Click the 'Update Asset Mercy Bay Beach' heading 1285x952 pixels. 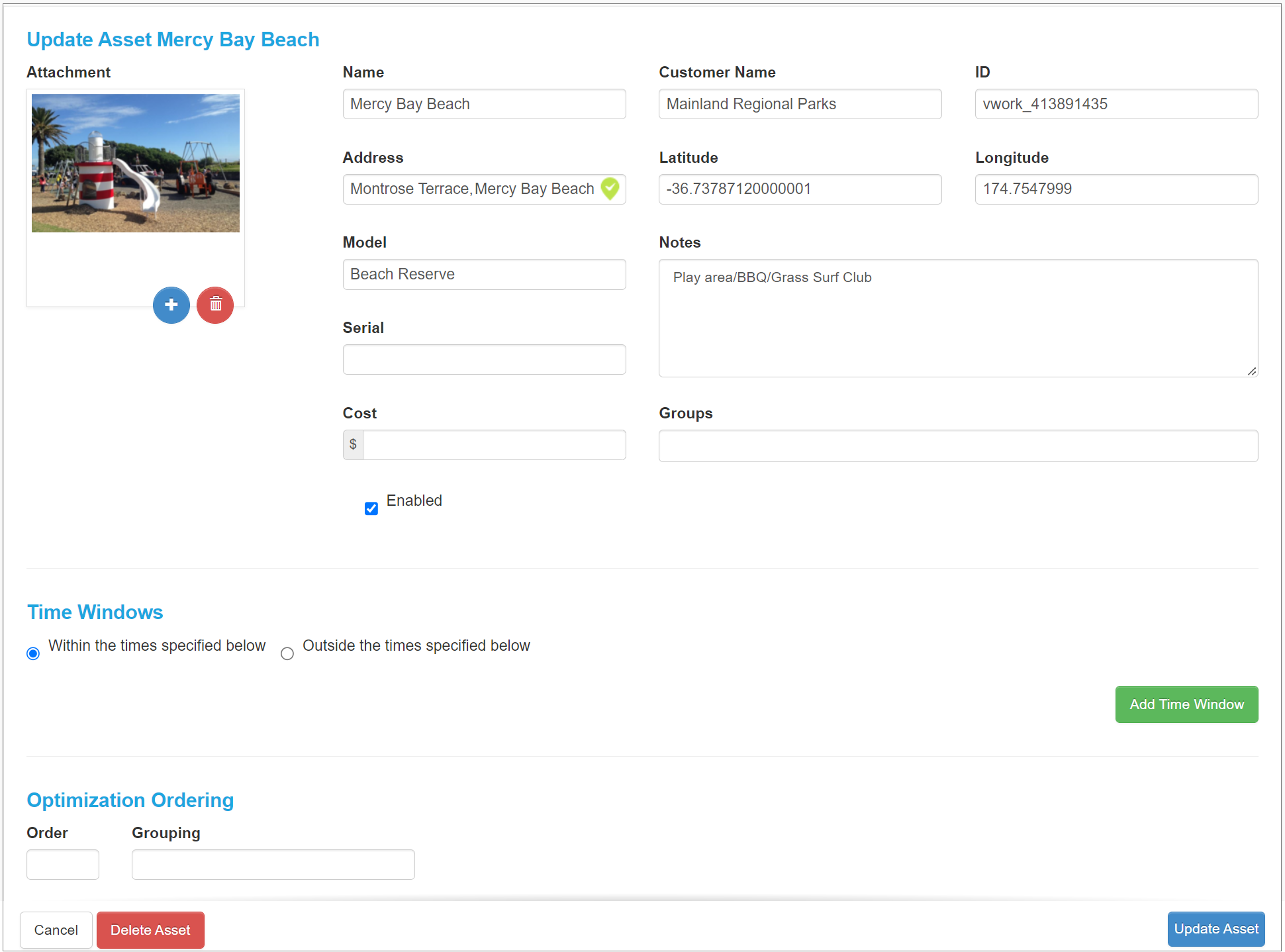click(173, 40)
